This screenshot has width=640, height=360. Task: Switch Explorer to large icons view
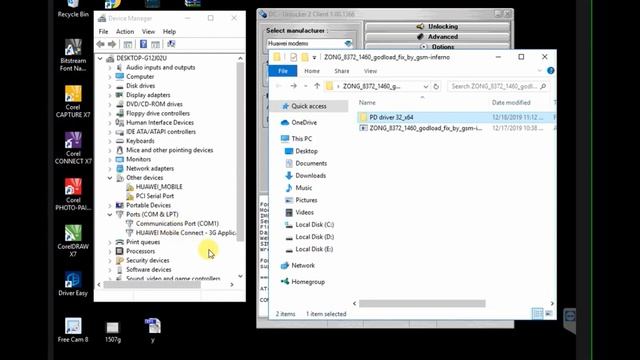[549, 313]
